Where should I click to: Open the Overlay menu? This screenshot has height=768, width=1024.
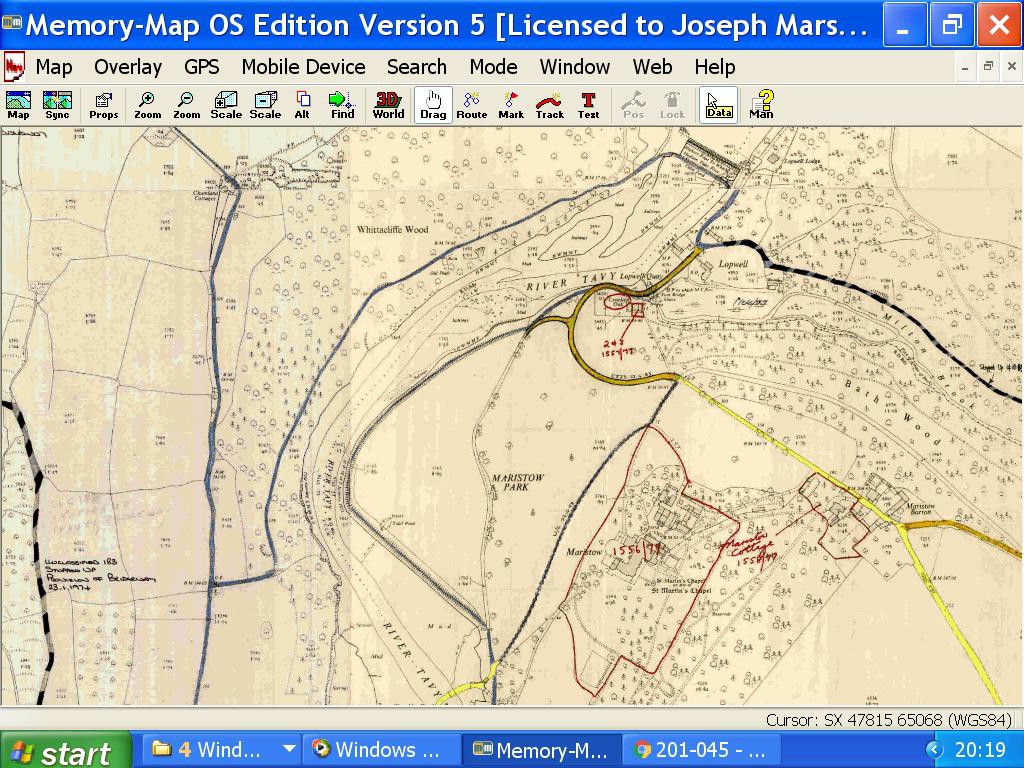tap(128, 67)
